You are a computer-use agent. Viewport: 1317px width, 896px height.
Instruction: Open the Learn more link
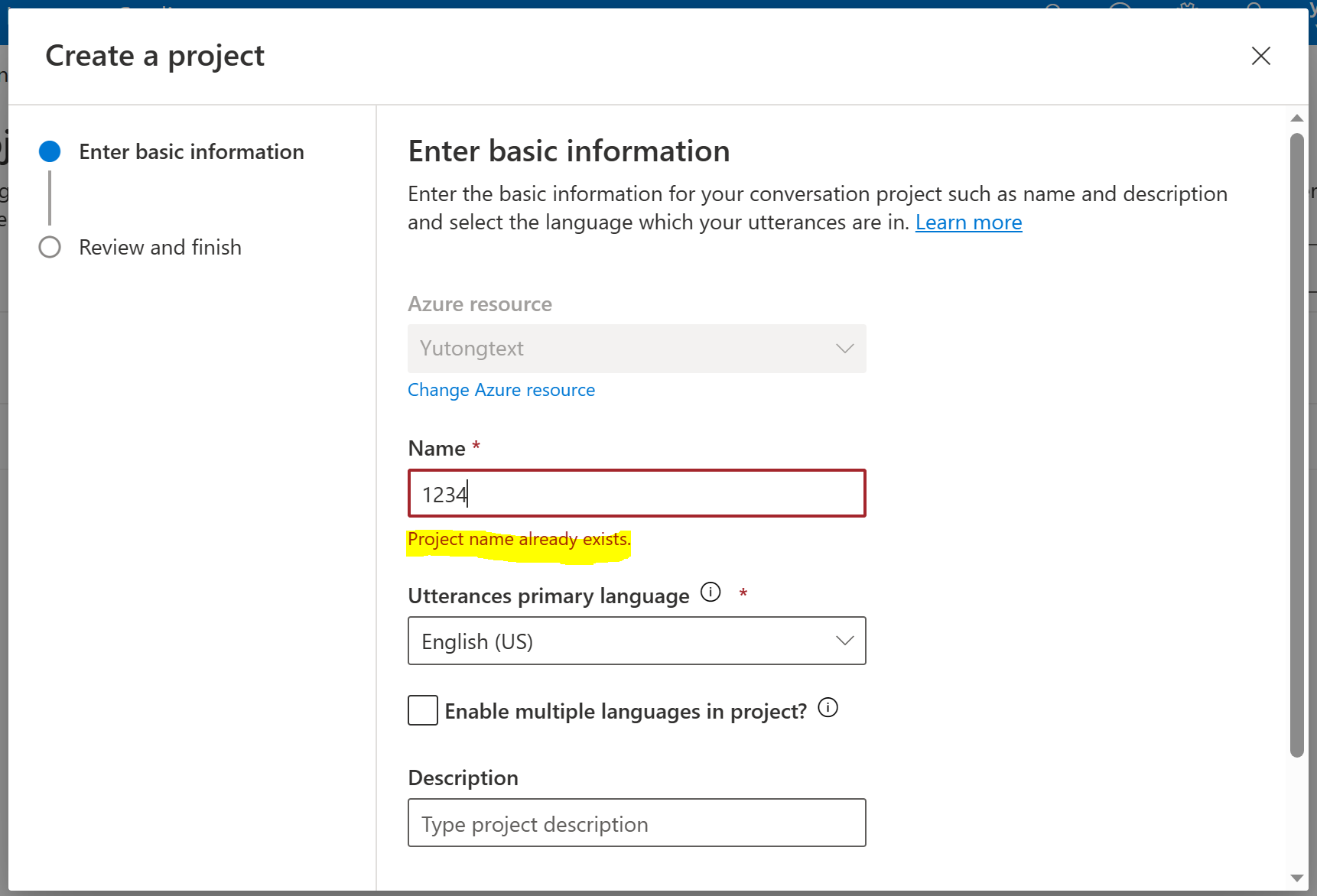point(968,222)
